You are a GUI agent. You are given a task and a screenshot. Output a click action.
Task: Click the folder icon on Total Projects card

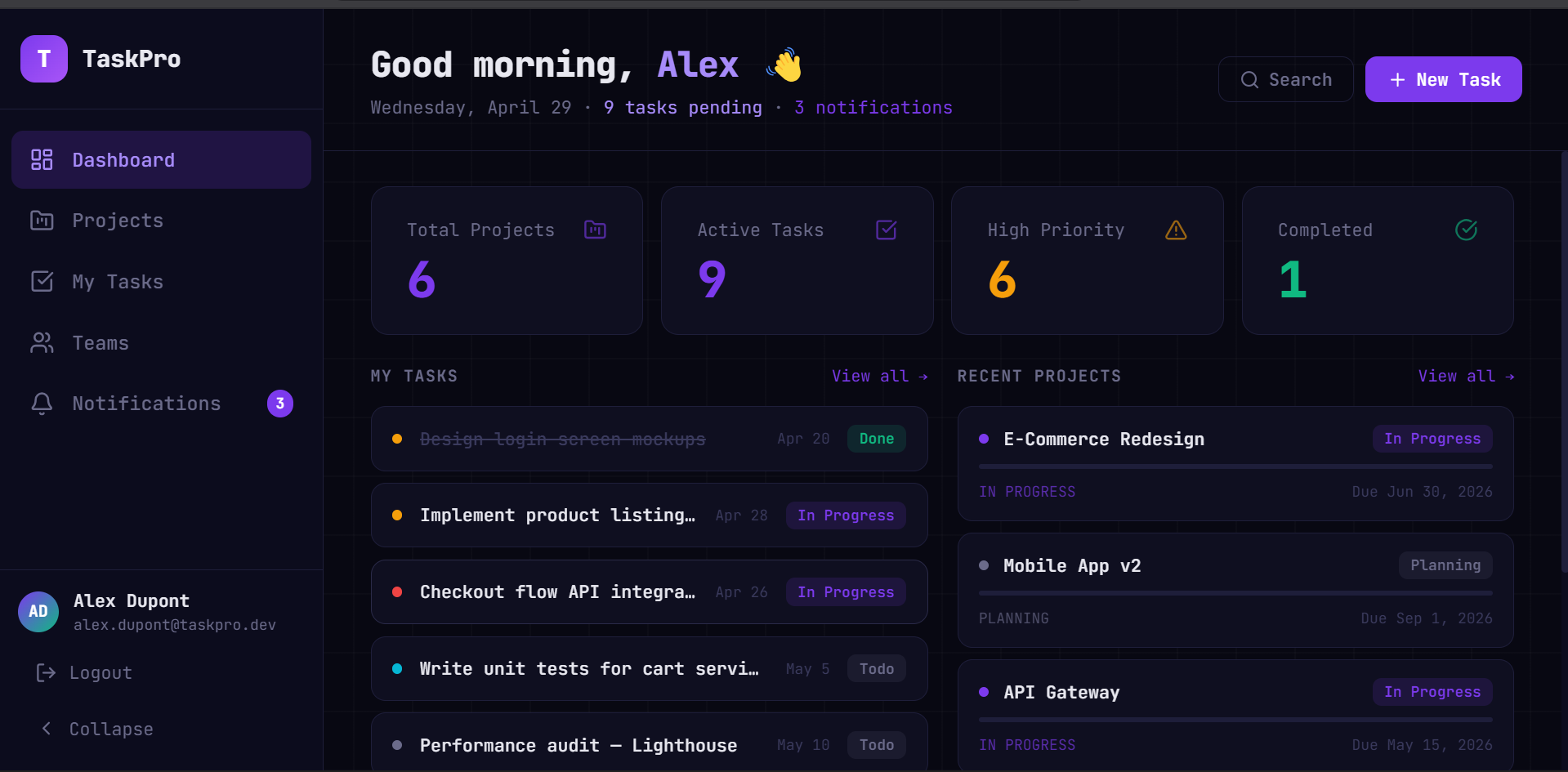595,230
